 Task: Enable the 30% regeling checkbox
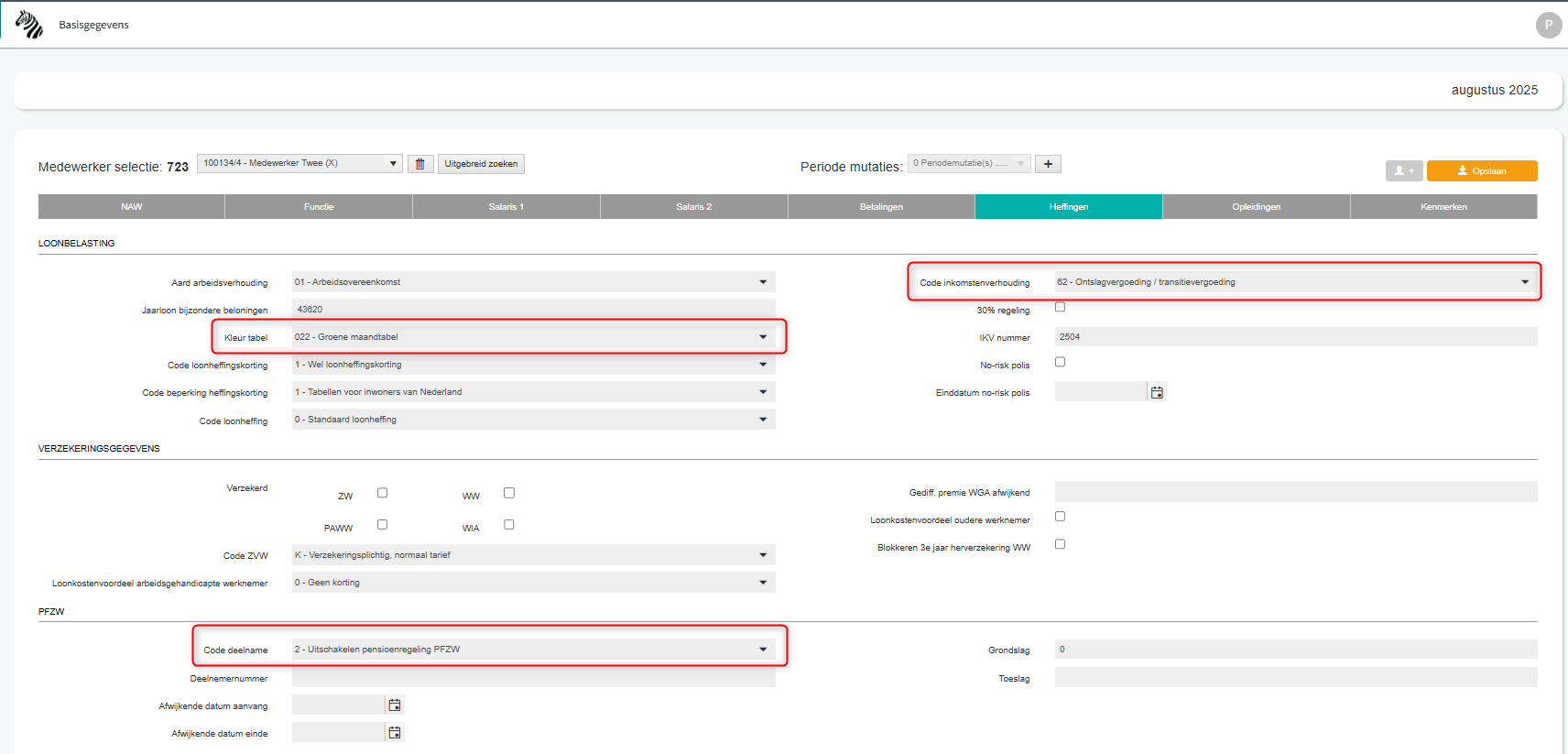point(1060,307)
